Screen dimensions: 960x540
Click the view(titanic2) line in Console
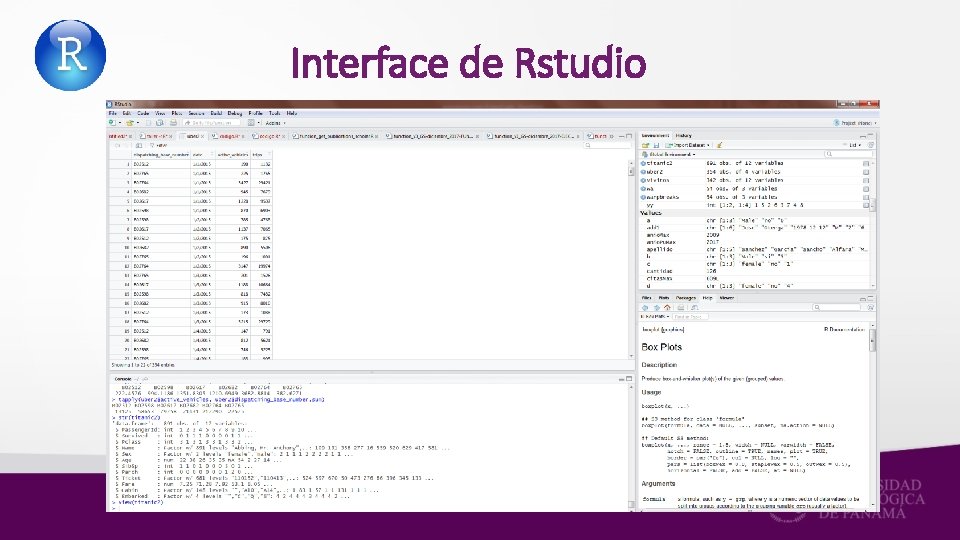click(140, 503)
